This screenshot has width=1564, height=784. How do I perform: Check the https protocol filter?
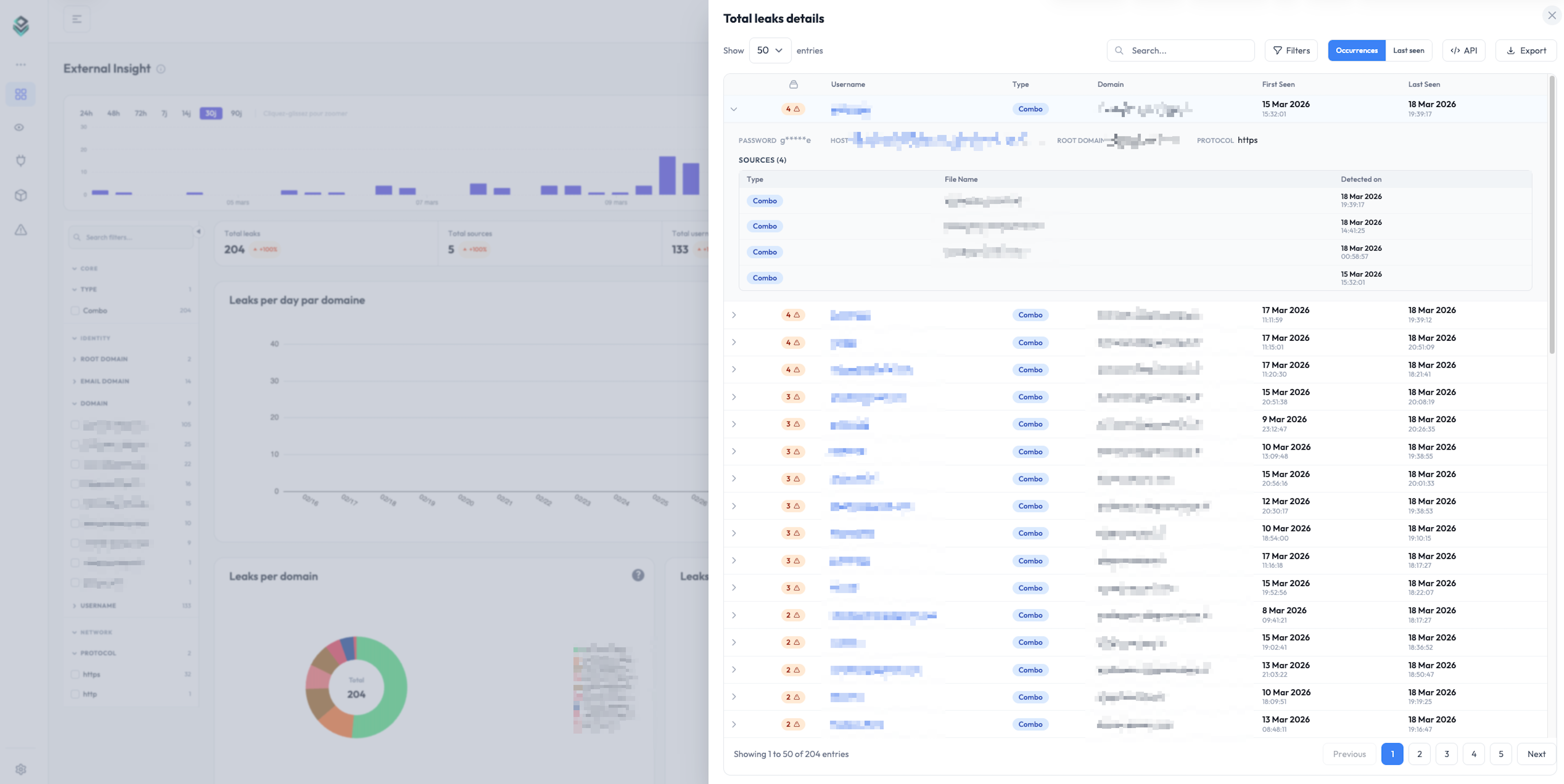pyautogui.click(x=75, y=673)
